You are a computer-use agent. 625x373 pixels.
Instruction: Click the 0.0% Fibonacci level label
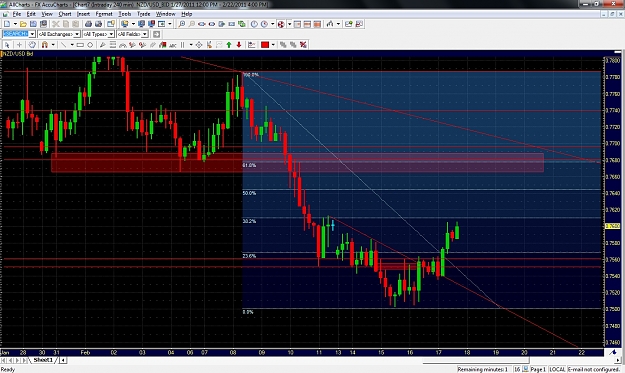click(248, 312)
